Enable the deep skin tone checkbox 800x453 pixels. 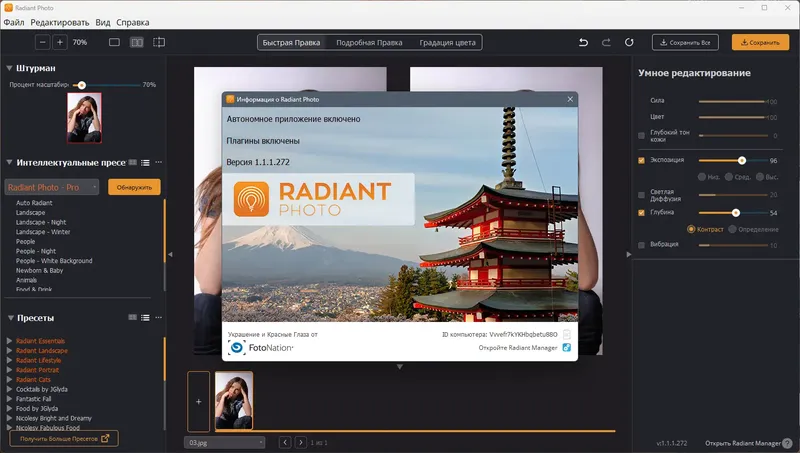[641, 136]
